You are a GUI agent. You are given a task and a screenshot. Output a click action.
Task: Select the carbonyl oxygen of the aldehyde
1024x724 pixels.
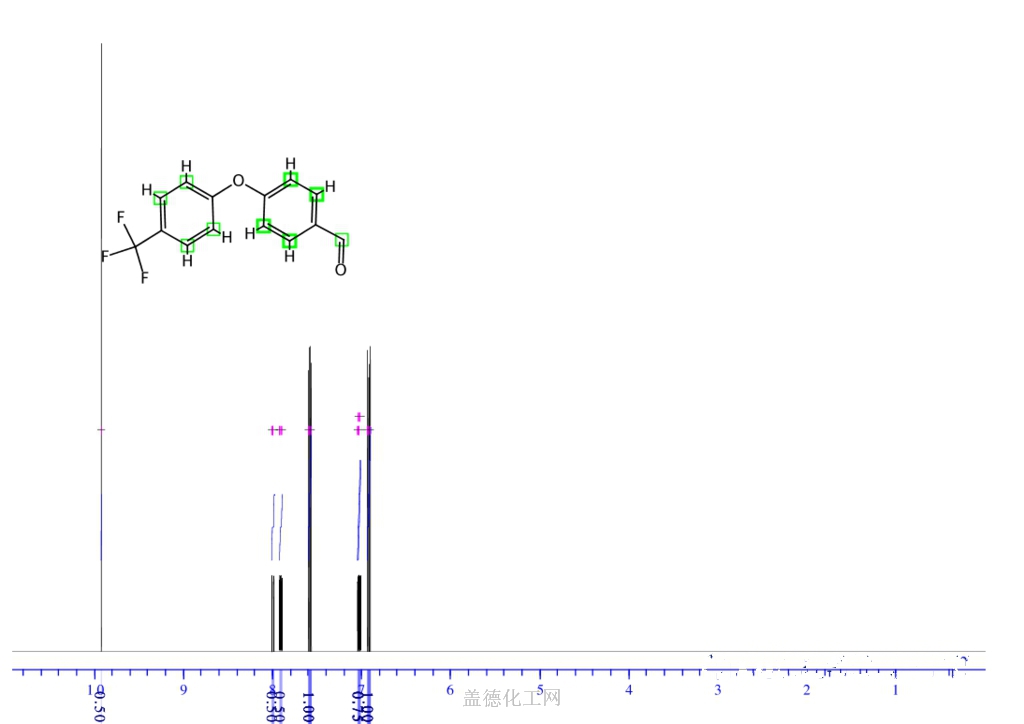341,270
